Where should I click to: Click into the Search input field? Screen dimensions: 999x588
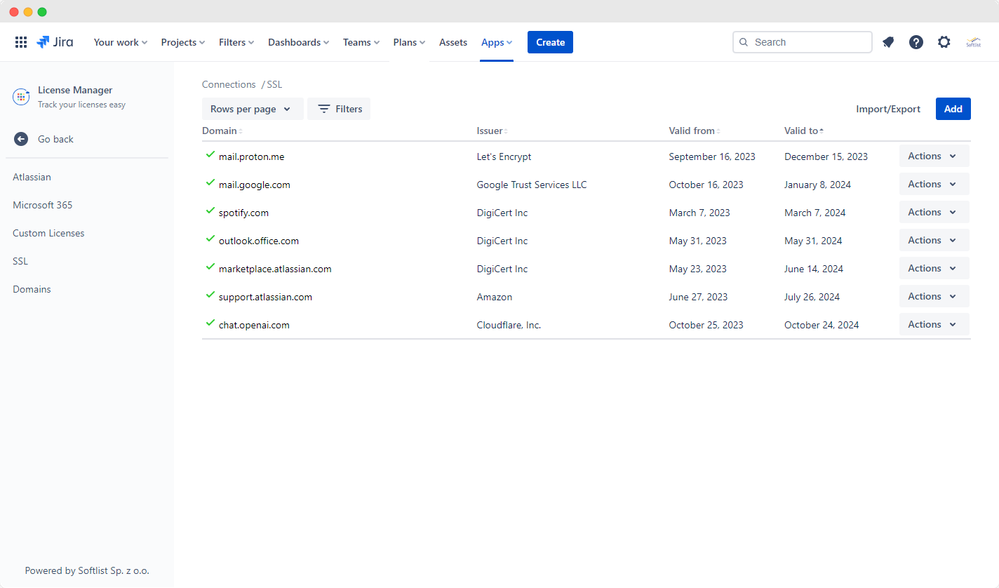[802, 42]
